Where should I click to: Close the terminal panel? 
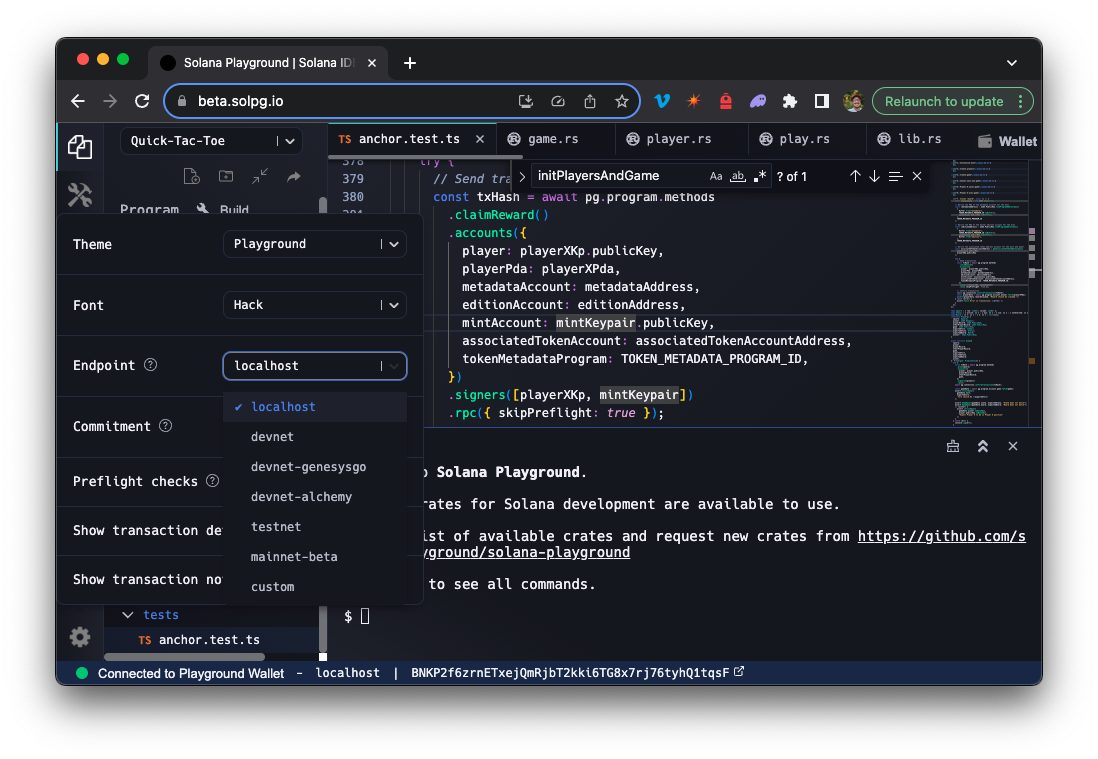click(x=1013, y=446)
